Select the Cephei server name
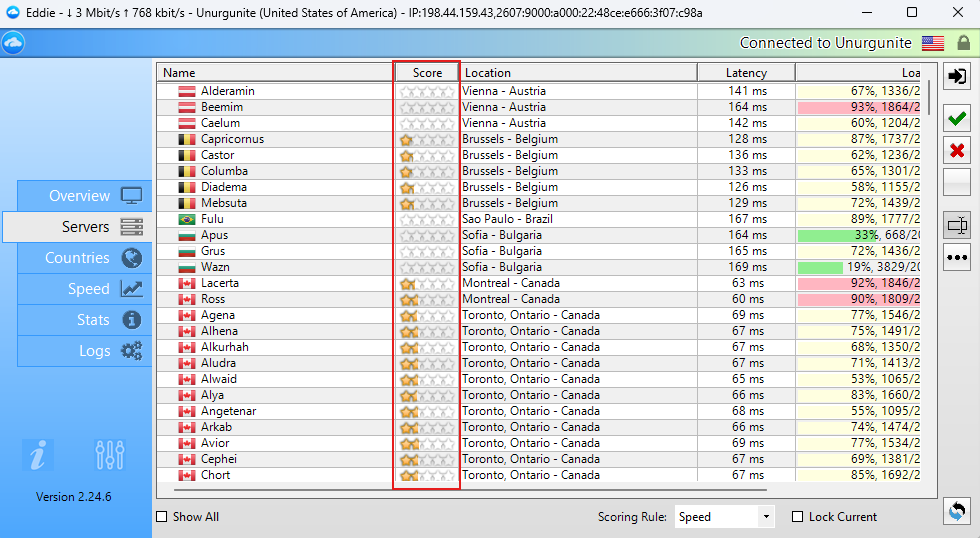The height and width of the screenshot is (538, 980). [219, 459]
